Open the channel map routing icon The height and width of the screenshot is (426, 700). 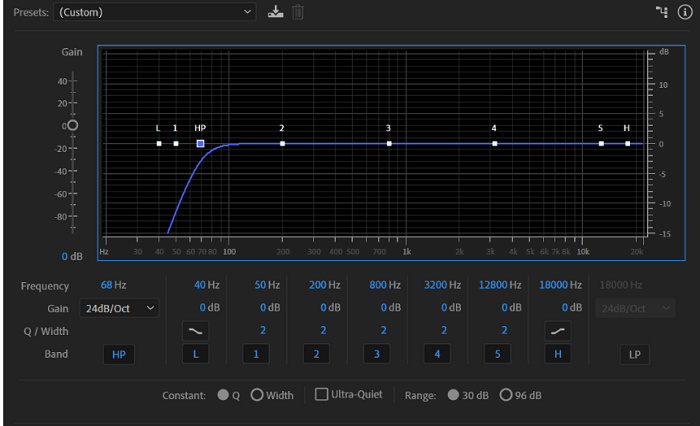click(660, 12)
